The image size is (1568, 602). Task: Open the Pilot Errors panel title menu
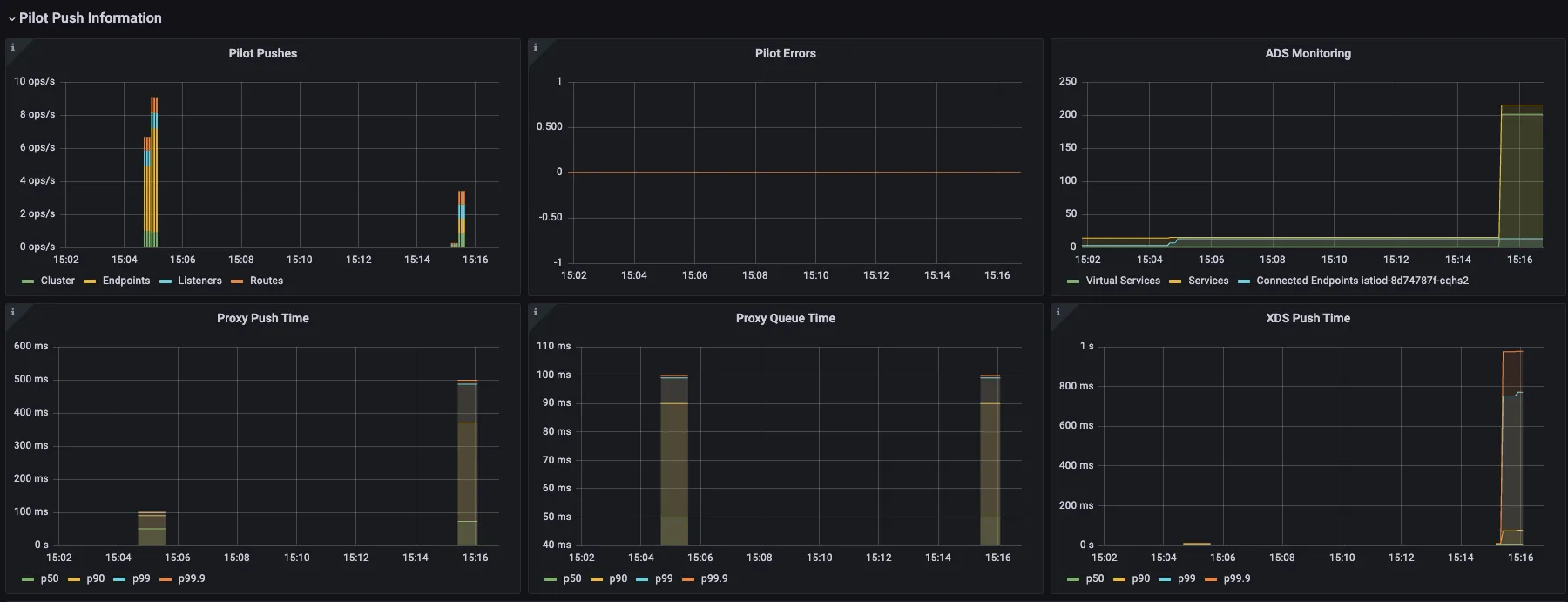pyautogui.click(x=786, y=53)
